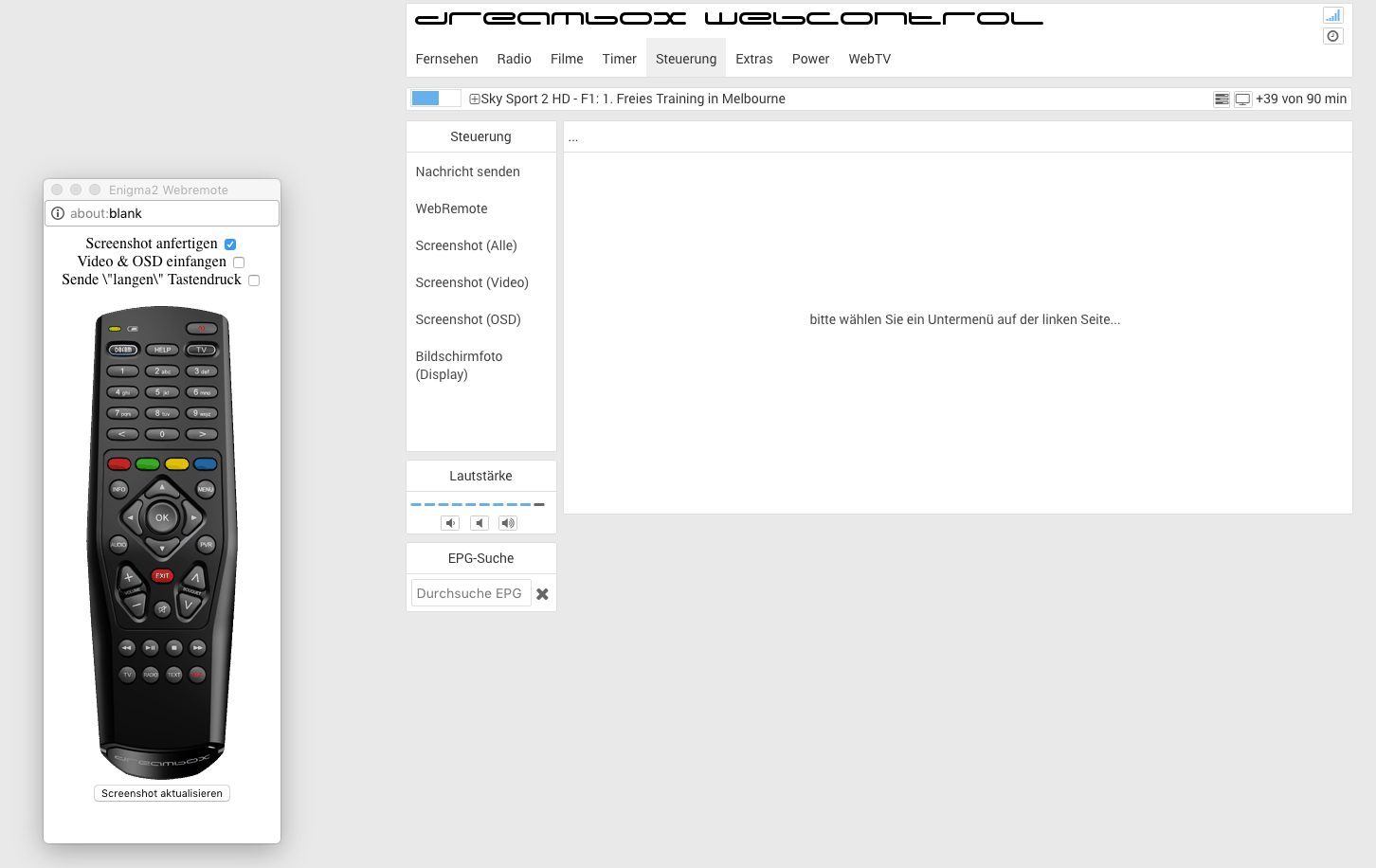Clear EPG search with the X icon

click(542, 594)
